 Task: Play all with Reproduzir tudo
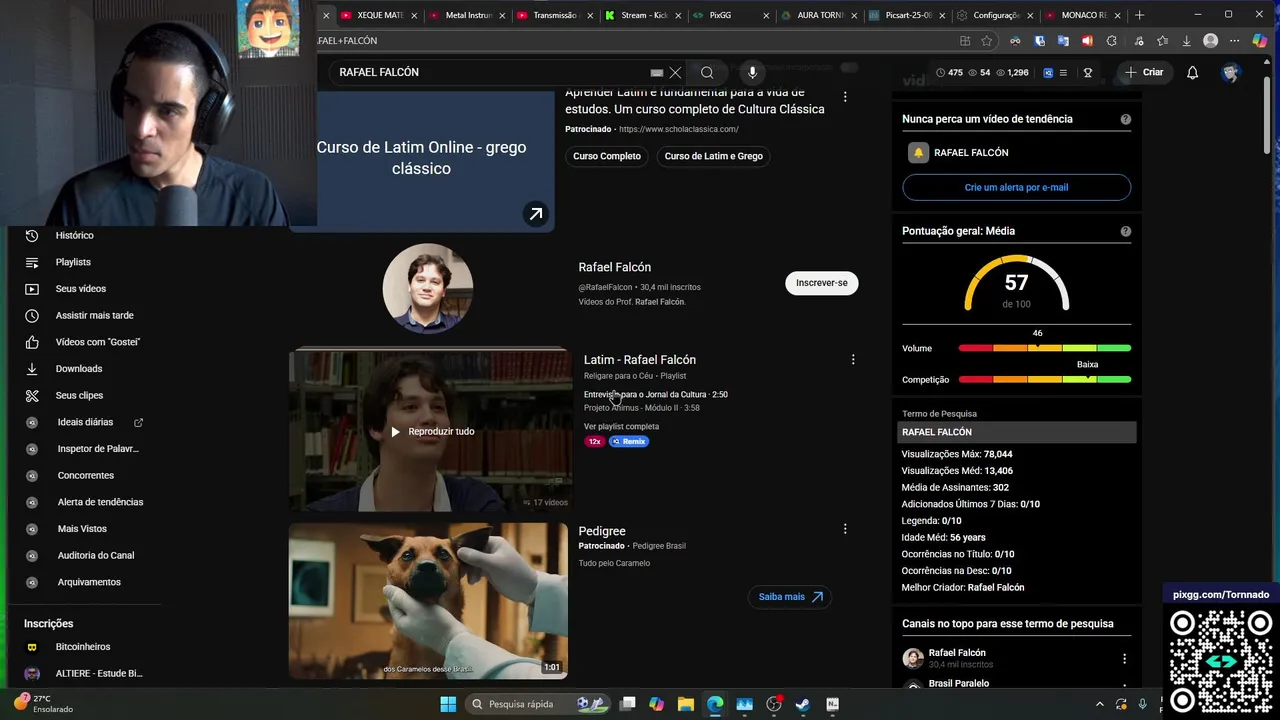pyautogui.click(x=432, y=432)
